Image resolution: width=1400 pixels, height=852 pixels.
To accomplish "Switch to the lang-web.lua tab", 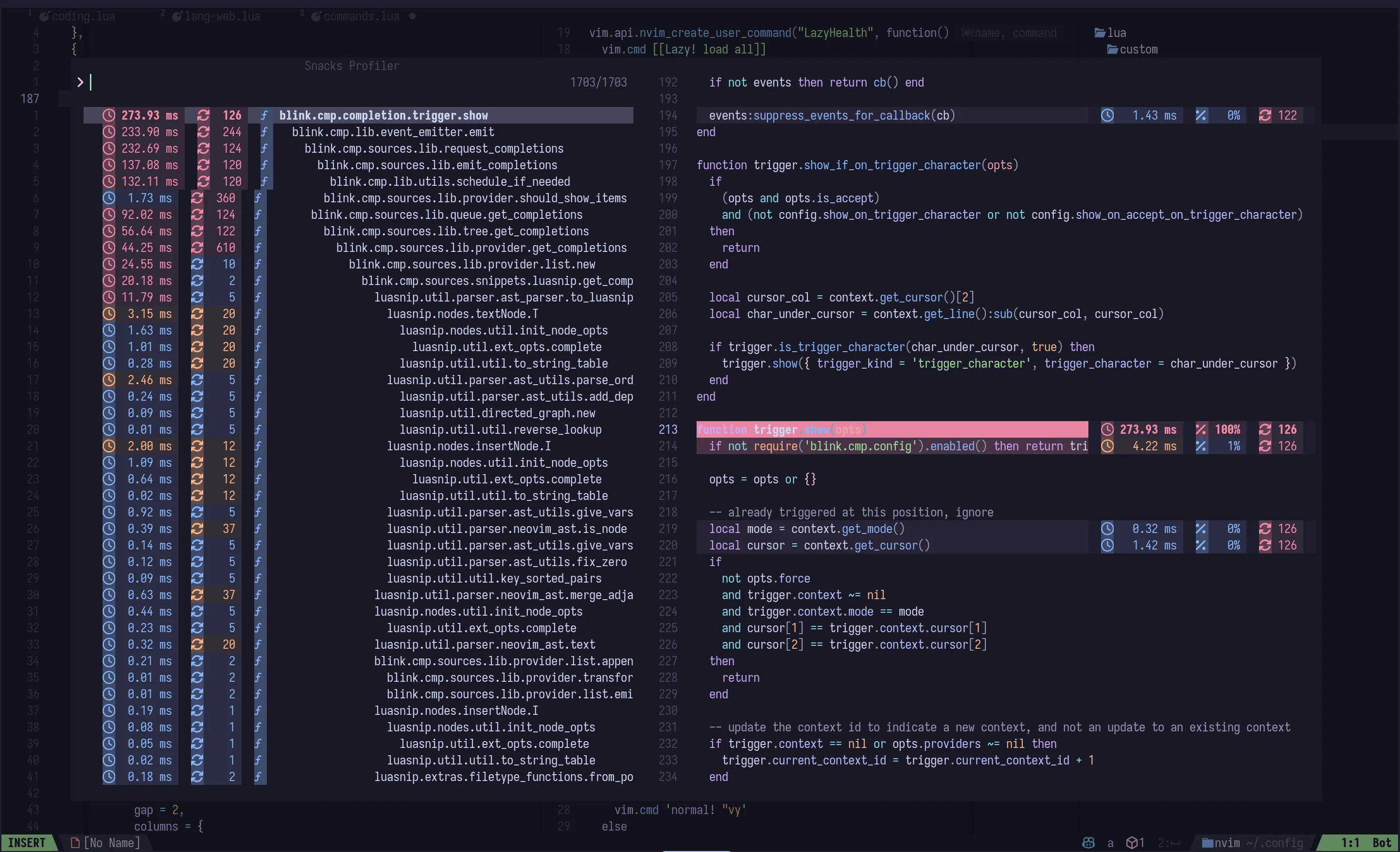I will pos(216,17).
